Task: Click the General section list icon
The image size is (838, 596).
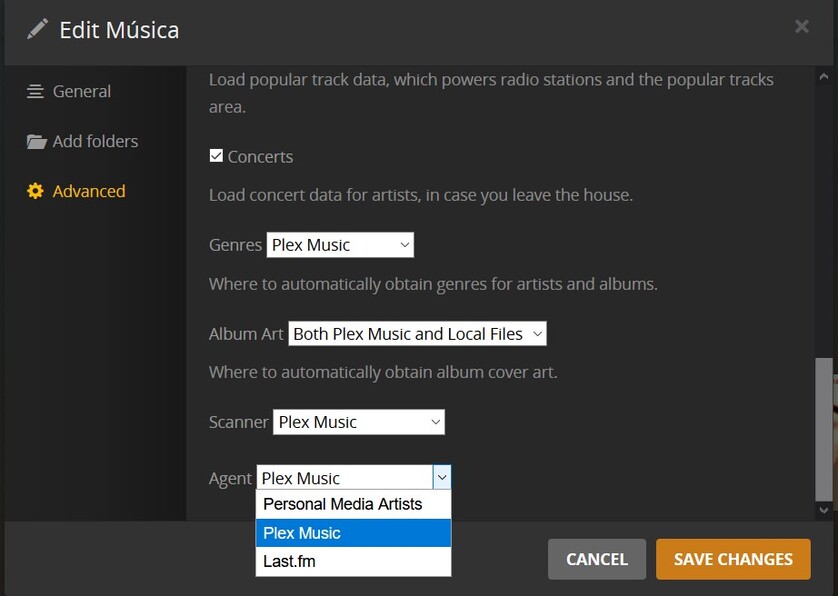Action: [36, 91]
